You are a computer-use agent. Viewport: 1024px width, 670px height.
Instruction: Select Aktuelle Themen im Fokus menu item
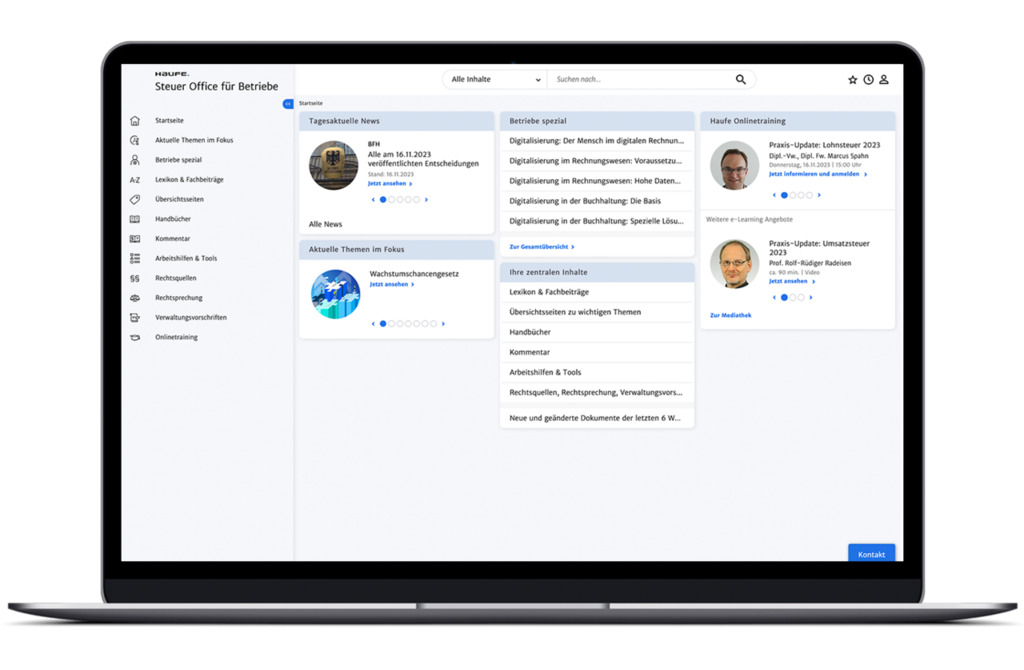[194, 140]
